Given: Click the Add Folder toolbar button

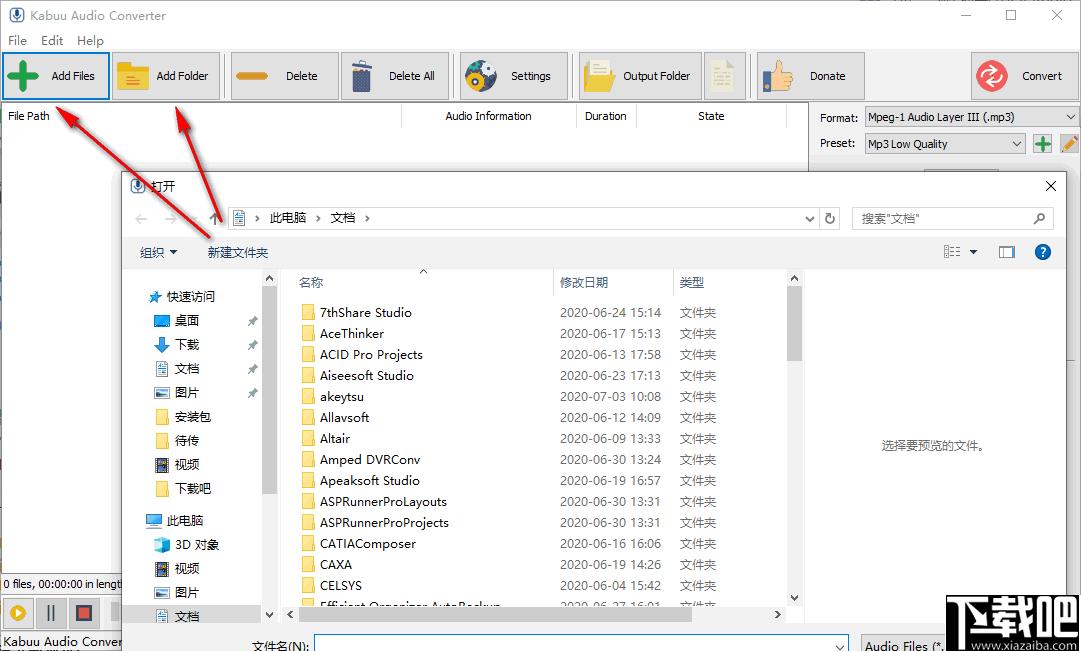Looking at the screenshot, I should pyautogui.click(x=166, y=76).
